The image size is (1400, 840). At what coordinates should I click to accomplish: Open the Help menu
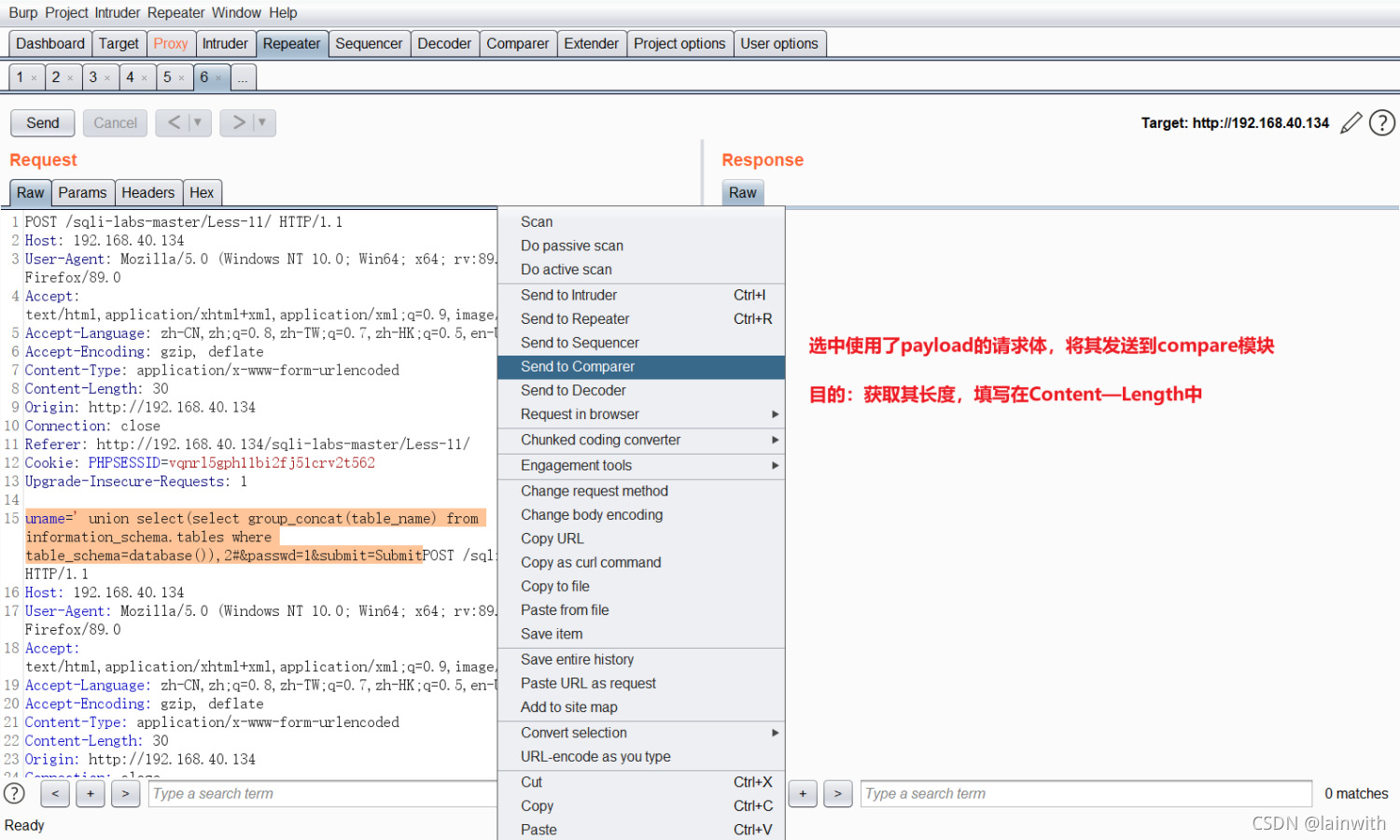point(283,13)
